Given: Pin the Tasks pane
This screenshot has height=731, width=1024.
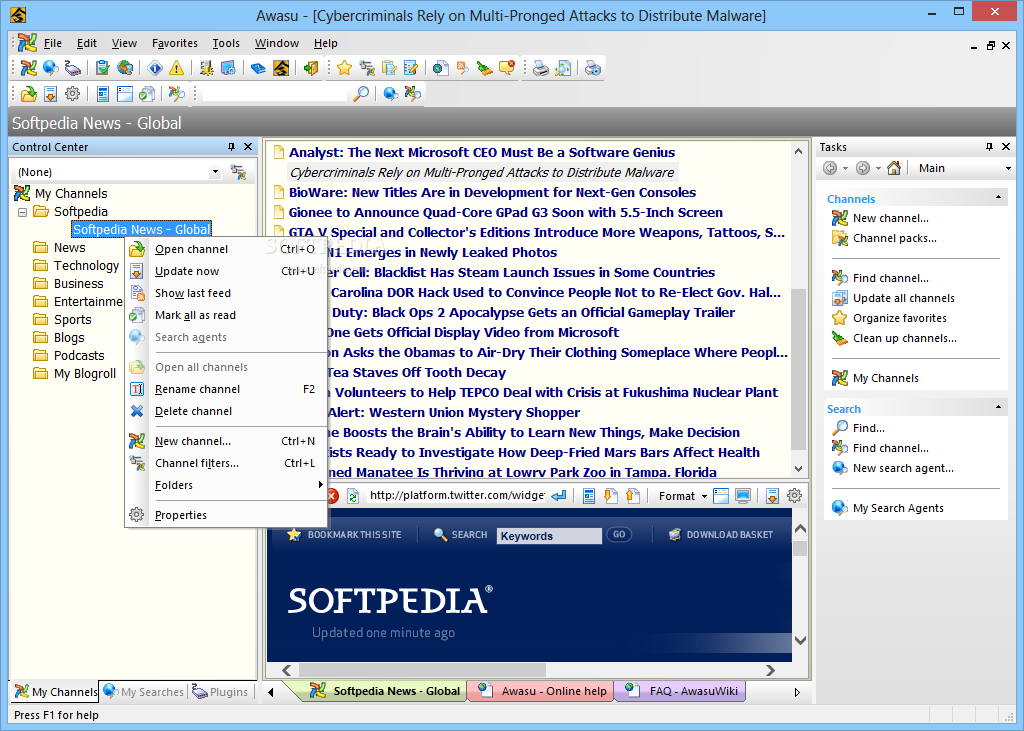Looking at the screenshot, I should click(989, 147).
